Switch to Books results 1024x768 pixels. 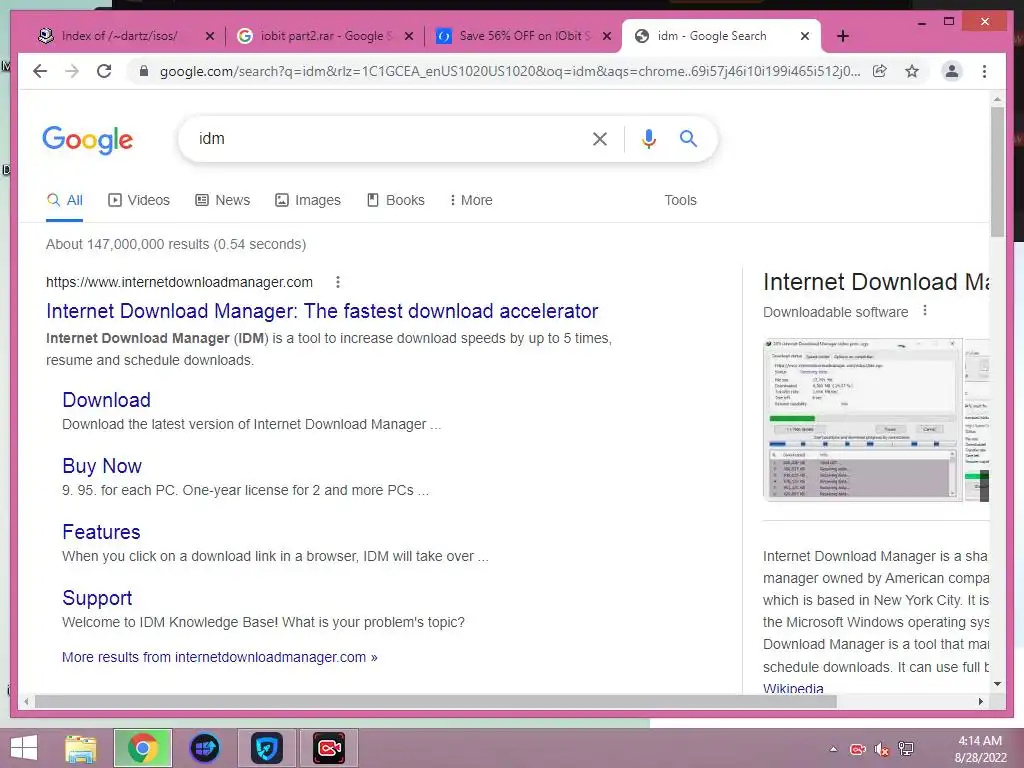[x=396, y=200]
